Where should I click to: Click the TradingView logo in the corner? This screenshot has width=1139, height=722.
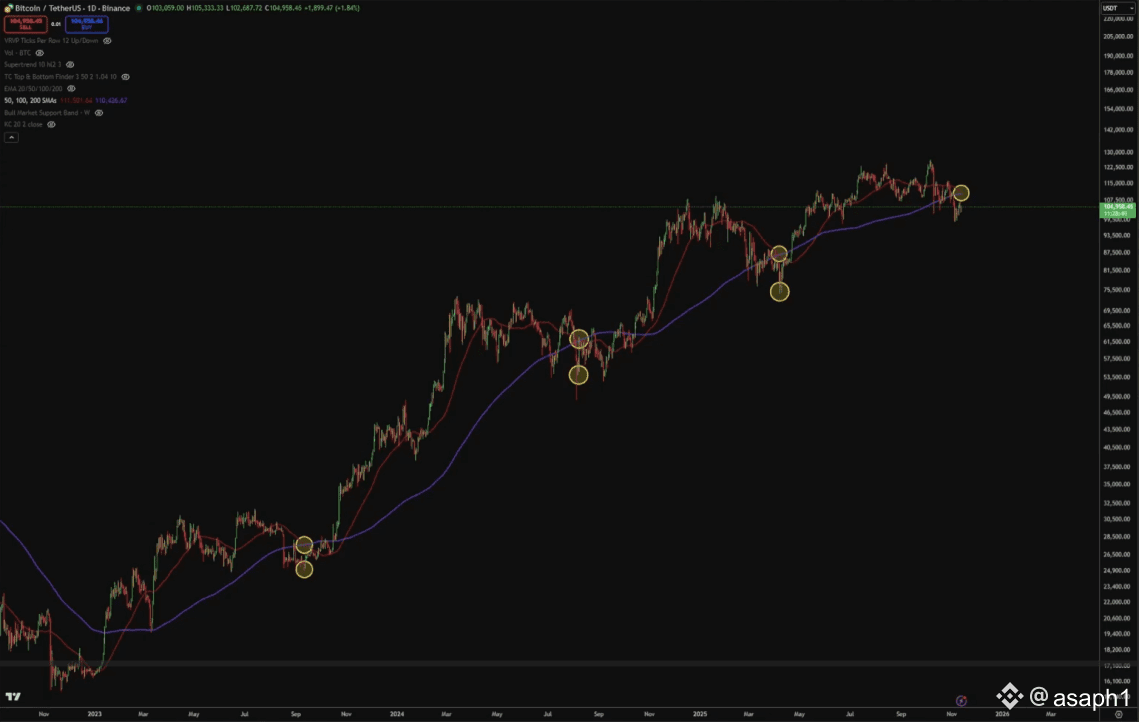pyautogui.click(x=13, y=697)
